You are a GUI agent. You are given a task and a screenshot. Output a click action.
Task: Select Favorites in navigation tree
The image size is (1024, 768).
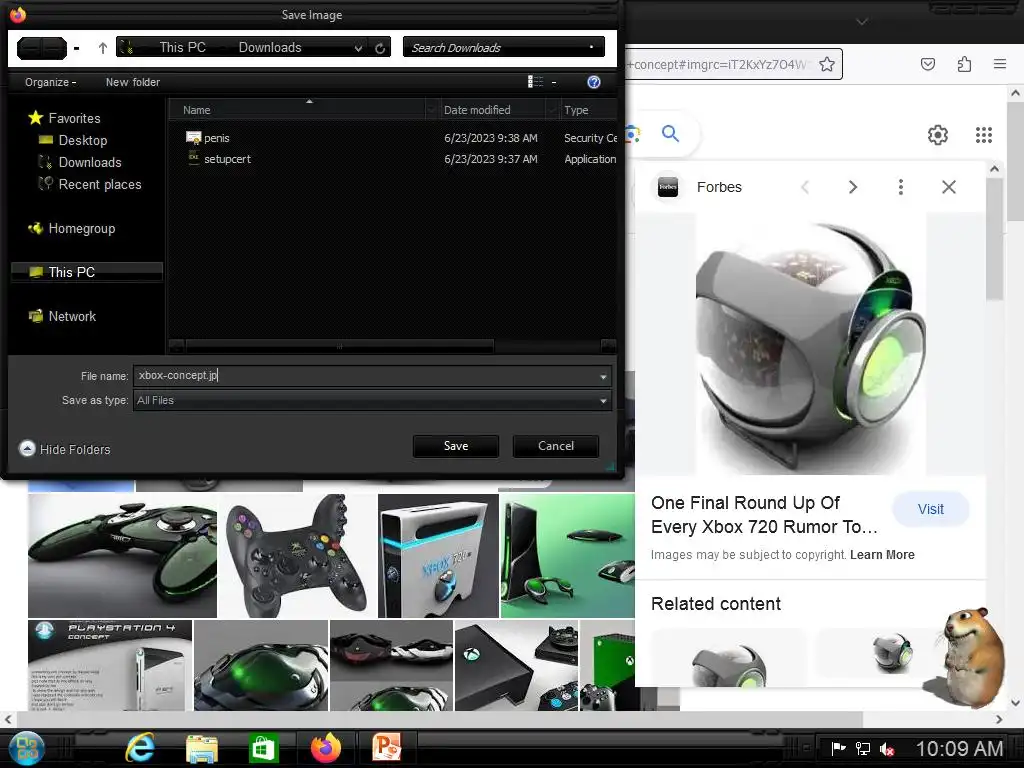coord(65,118)
